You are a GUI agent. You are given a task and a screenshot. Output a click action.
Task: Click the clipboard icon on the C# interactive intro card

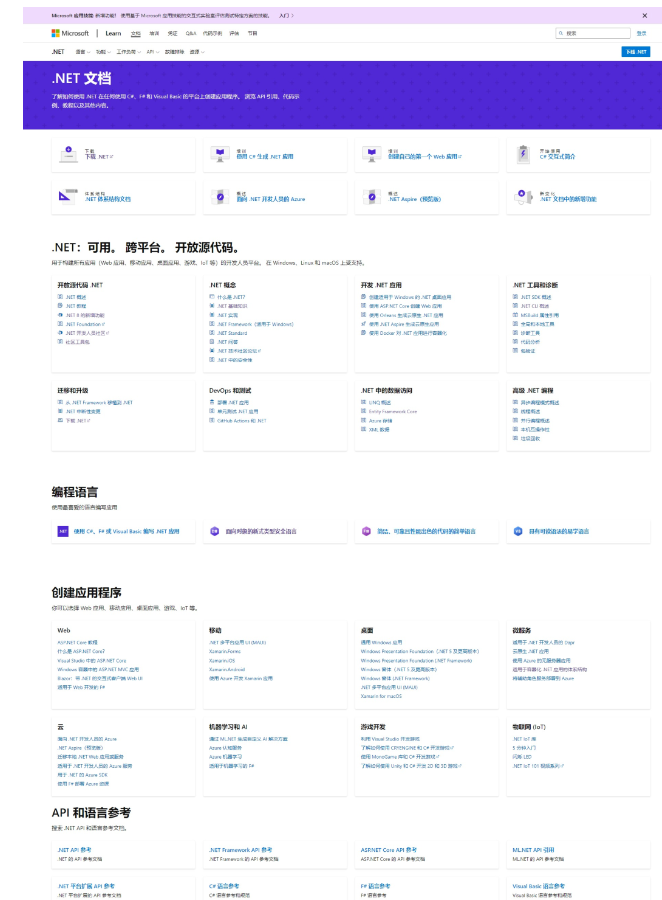coord(523,154)
